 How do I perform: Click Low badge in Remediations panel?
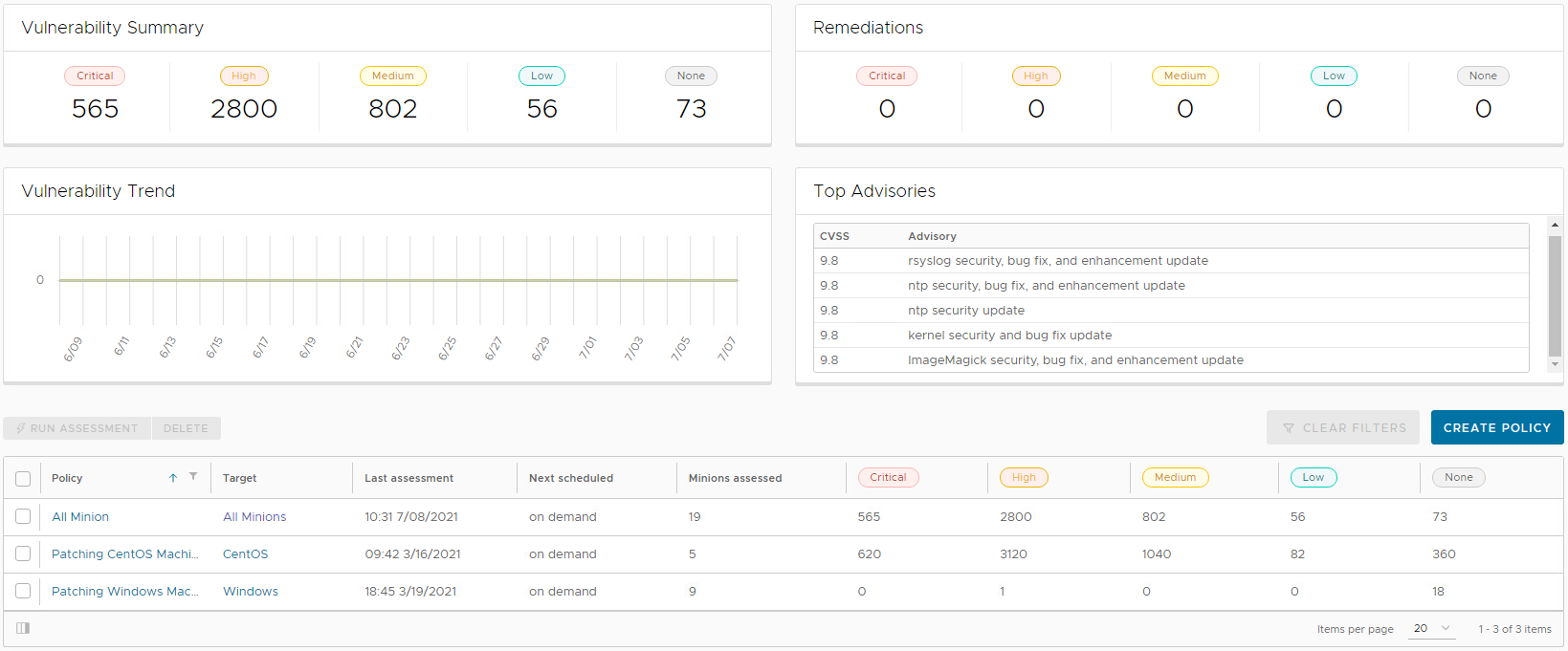click(x=1334, y=76)
